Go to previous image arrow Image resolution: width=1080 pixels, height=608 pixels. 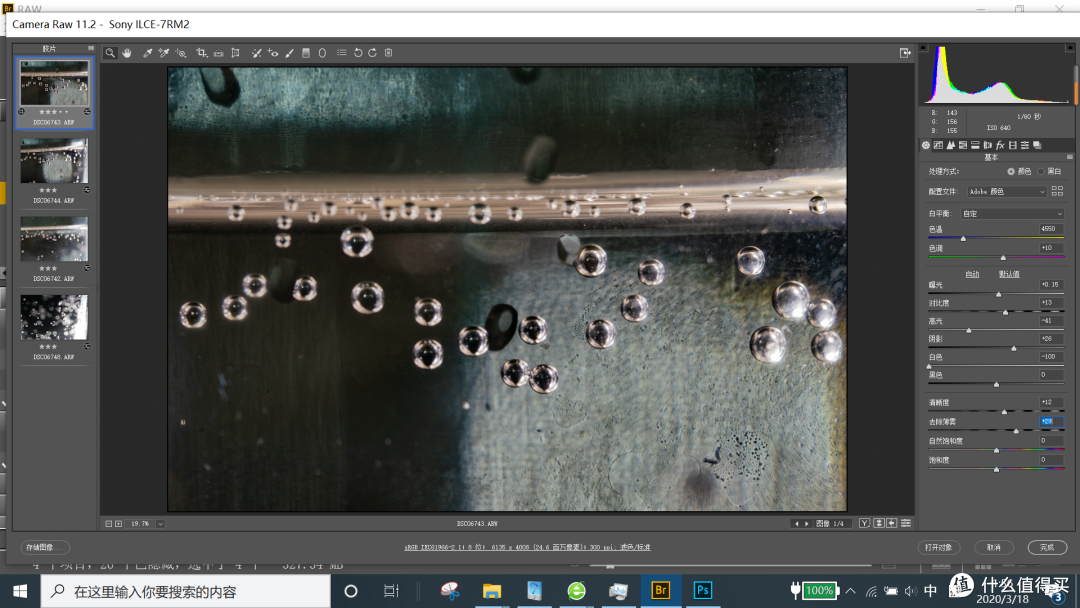(x=797, y=524)
